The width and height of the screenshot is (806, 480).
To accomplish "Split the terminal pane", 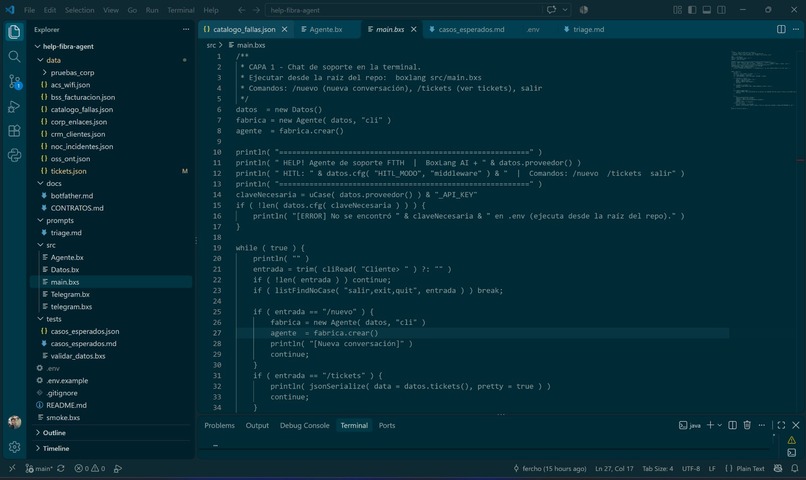I will tap(732, 425).
